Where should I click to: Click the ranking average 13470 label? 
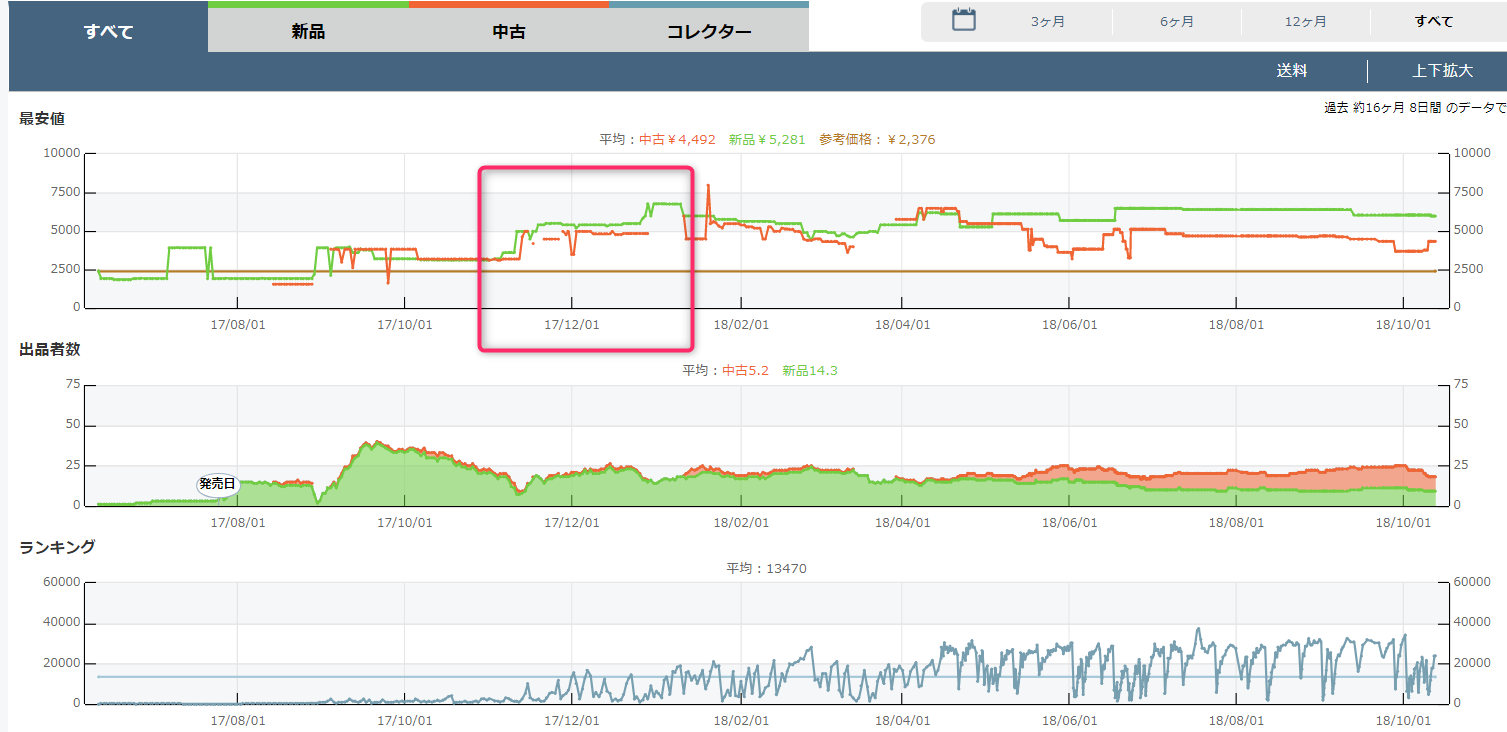coord(766,568)
